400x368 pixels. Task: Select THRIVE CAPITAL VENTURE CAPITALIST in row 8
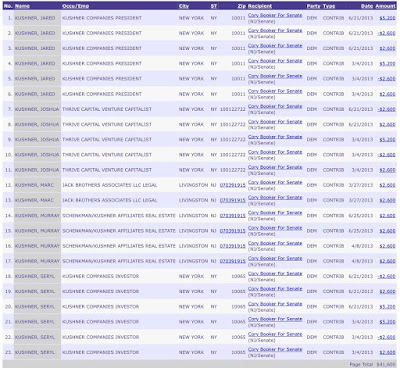(x=107, y=124)
